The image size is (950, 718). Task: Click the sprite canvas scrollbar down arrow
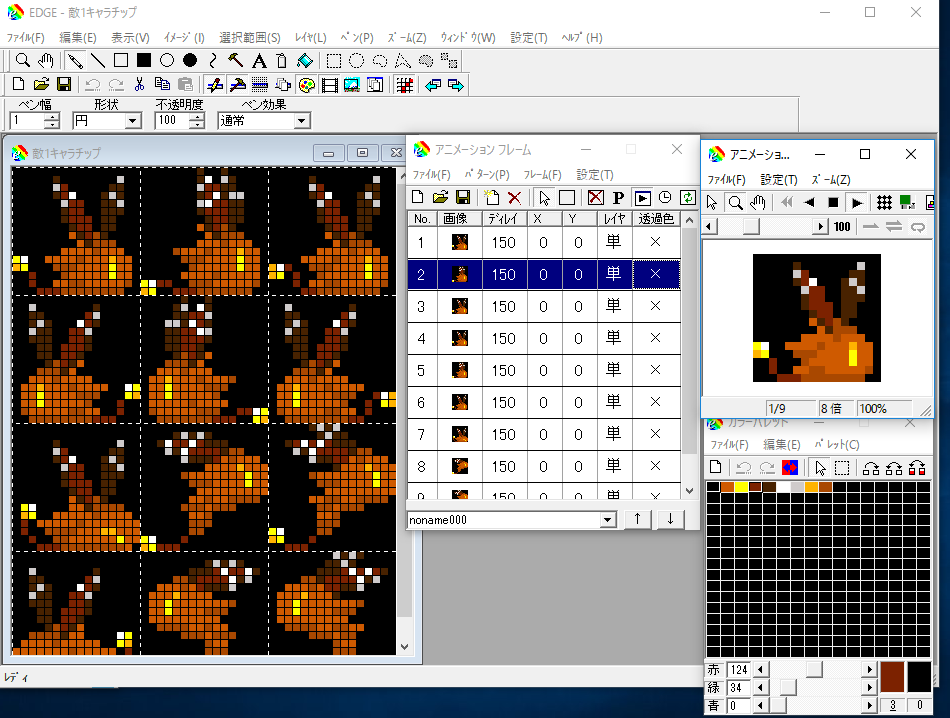(x=405, y=647)
